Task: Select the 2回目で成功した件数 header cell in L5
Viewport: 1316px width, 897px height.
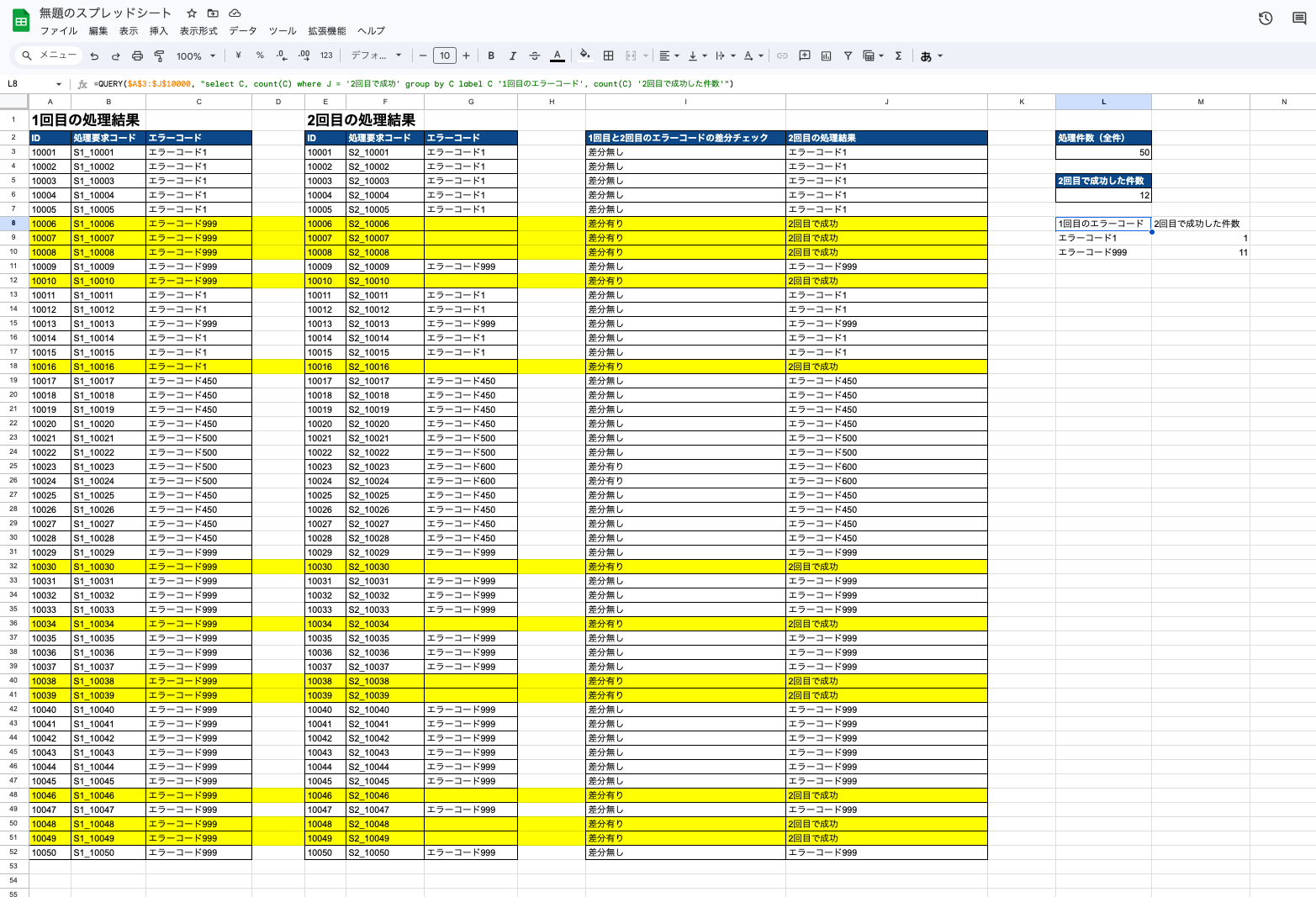Action: click(x=1103, y=181)
